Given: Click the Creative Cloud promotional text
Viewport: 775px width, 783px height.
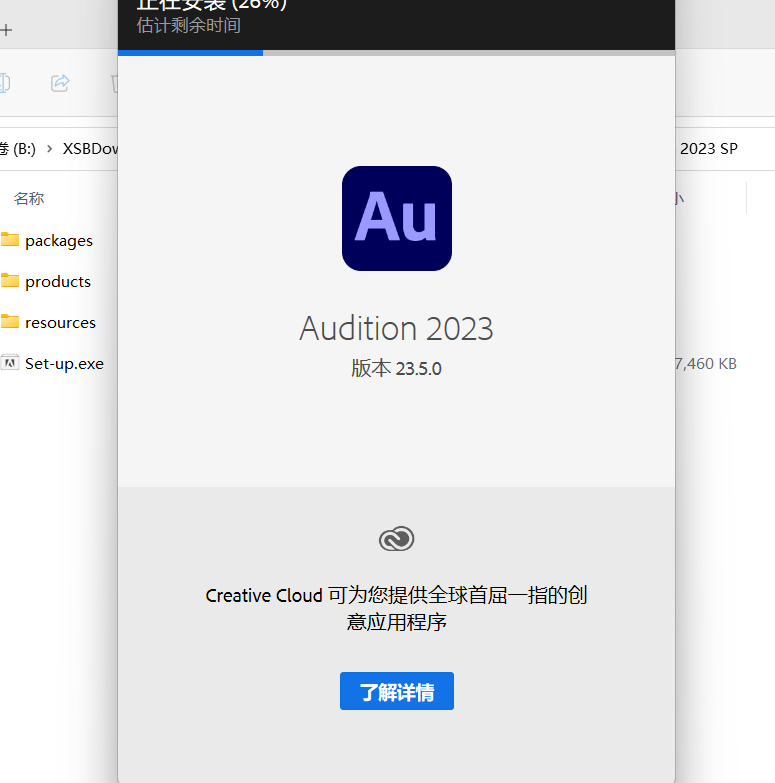Looking at the screenshot, I should point(396,609).
